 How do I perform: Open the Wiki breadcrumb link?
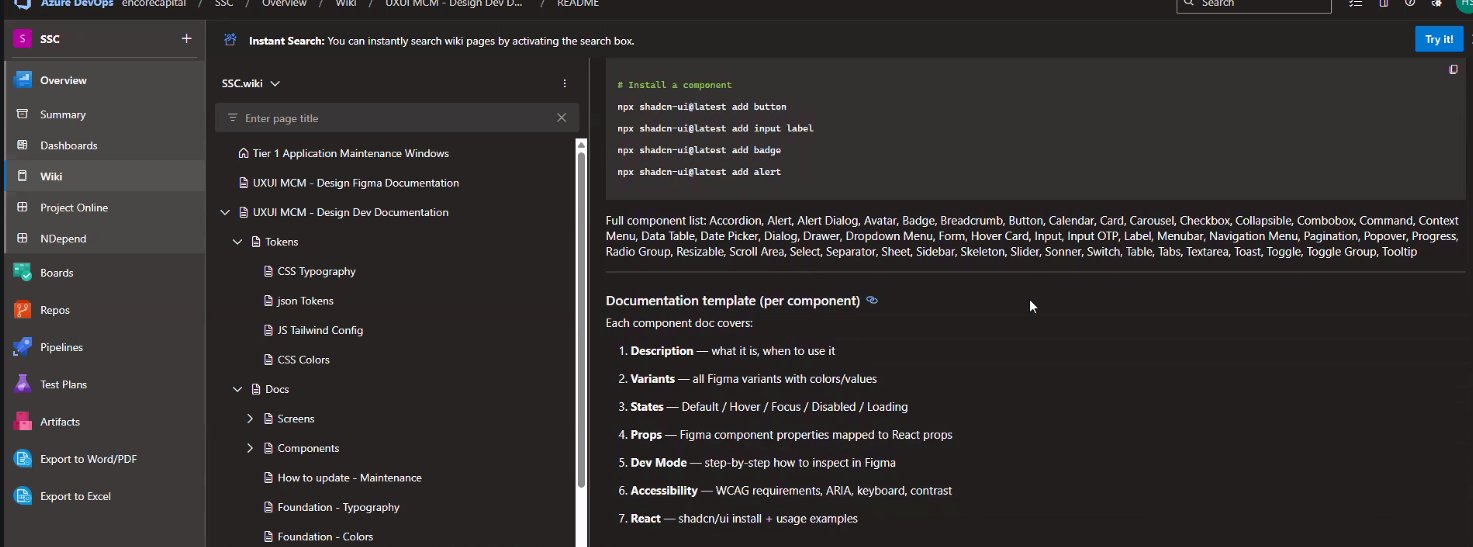tap(345, 4)
